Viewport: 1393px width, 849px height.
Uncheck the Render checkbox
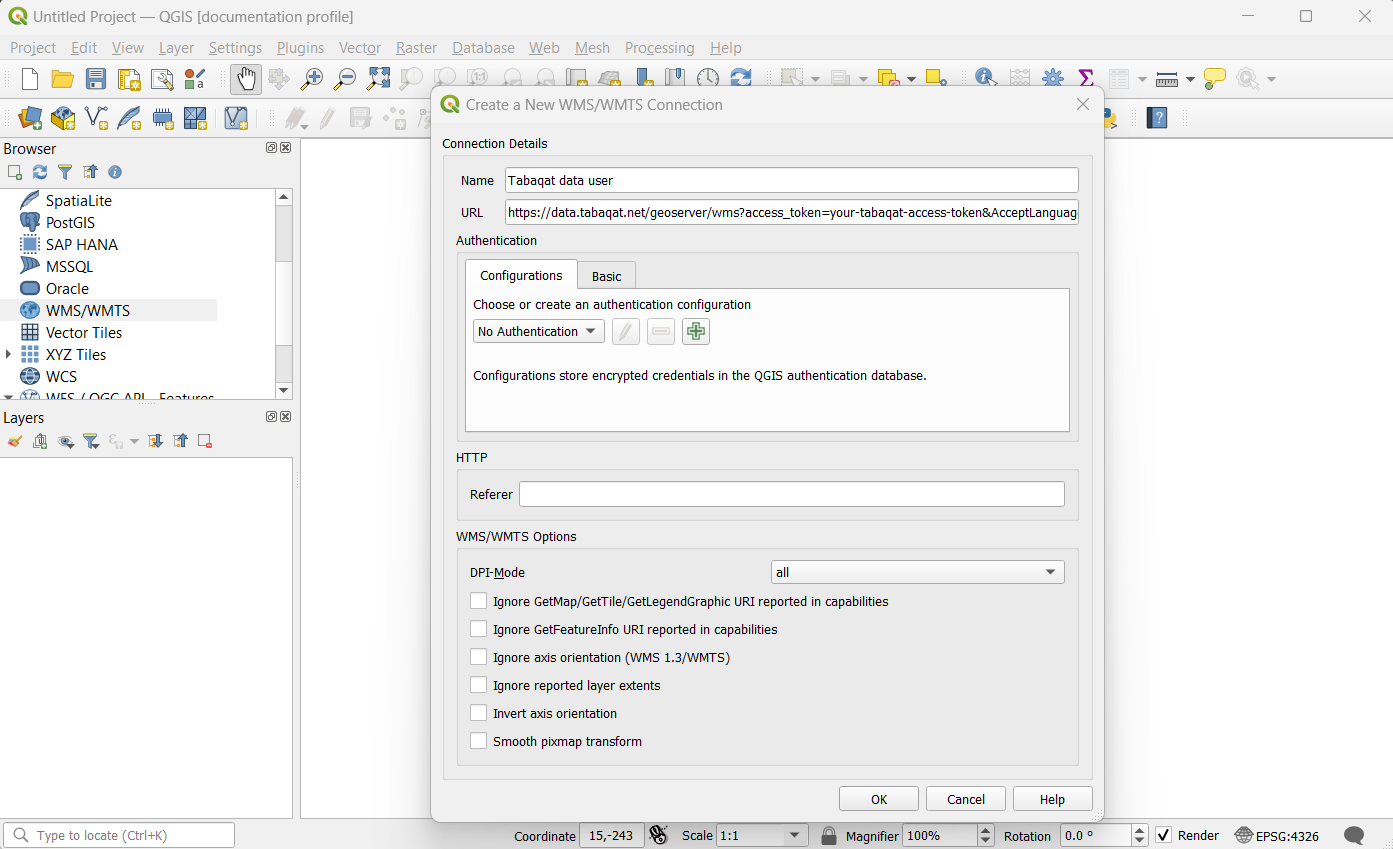[x=1165, y=835]
